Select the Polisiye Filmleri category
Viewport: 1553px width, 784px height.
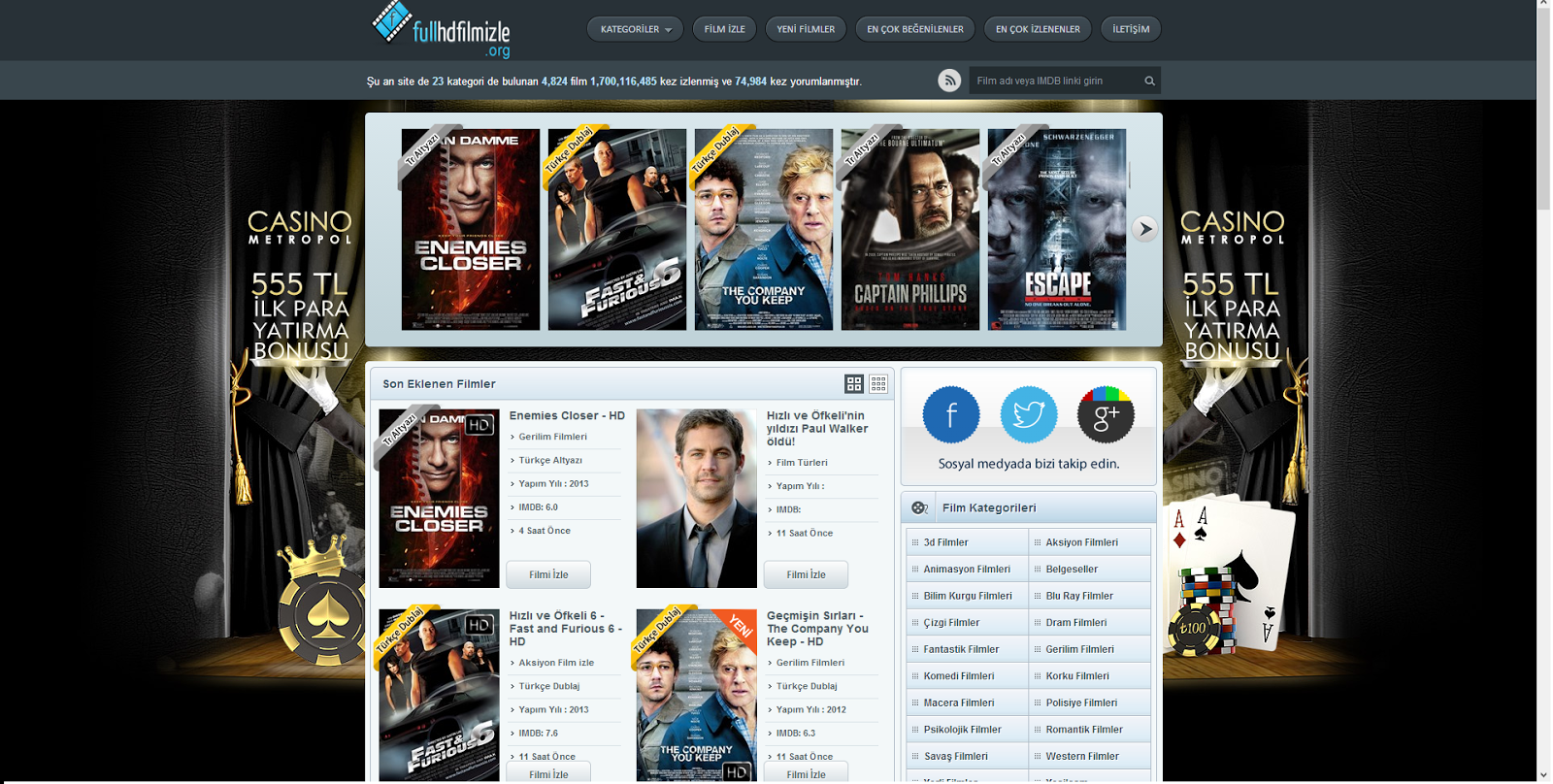(x=1089, y=702)
